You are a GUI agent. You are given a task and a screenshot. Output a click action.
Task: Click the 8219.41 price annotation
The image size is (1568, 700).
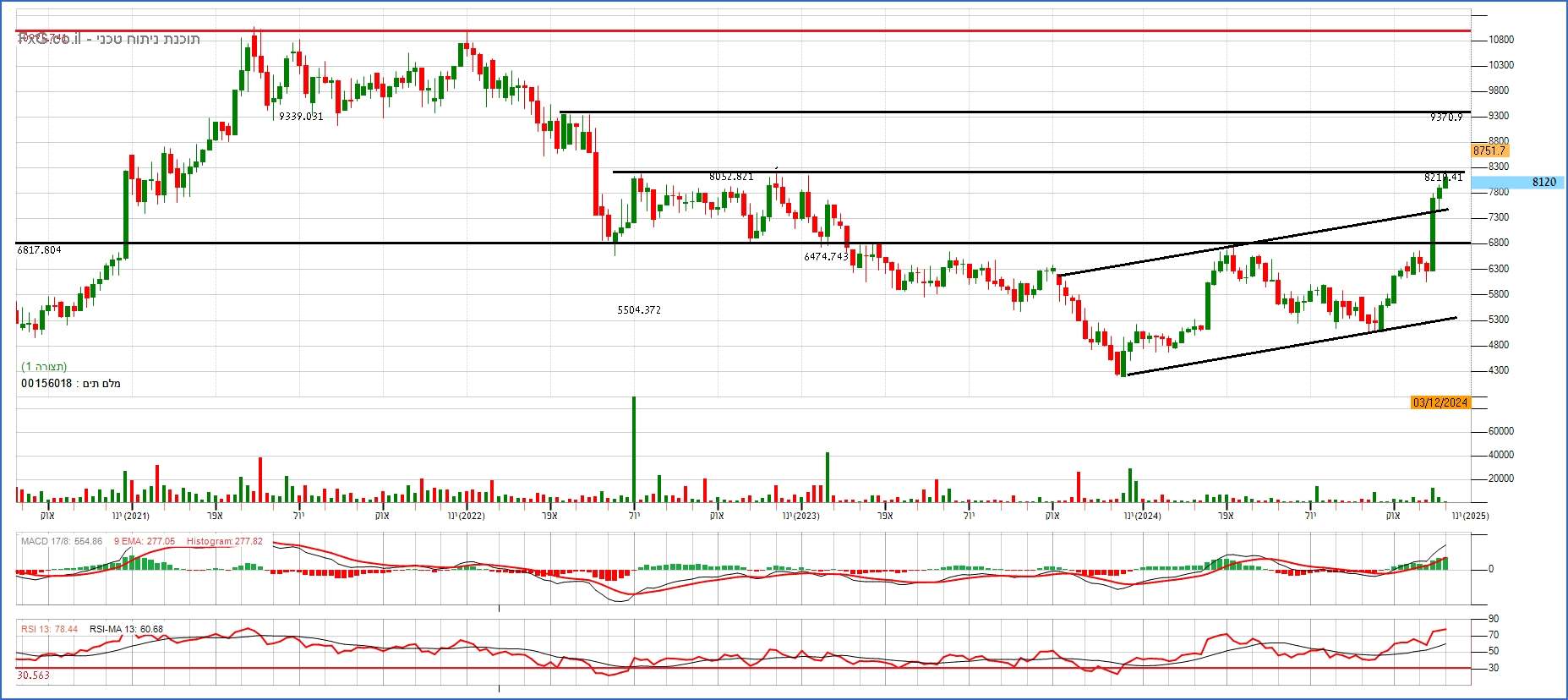point(1443,178)
